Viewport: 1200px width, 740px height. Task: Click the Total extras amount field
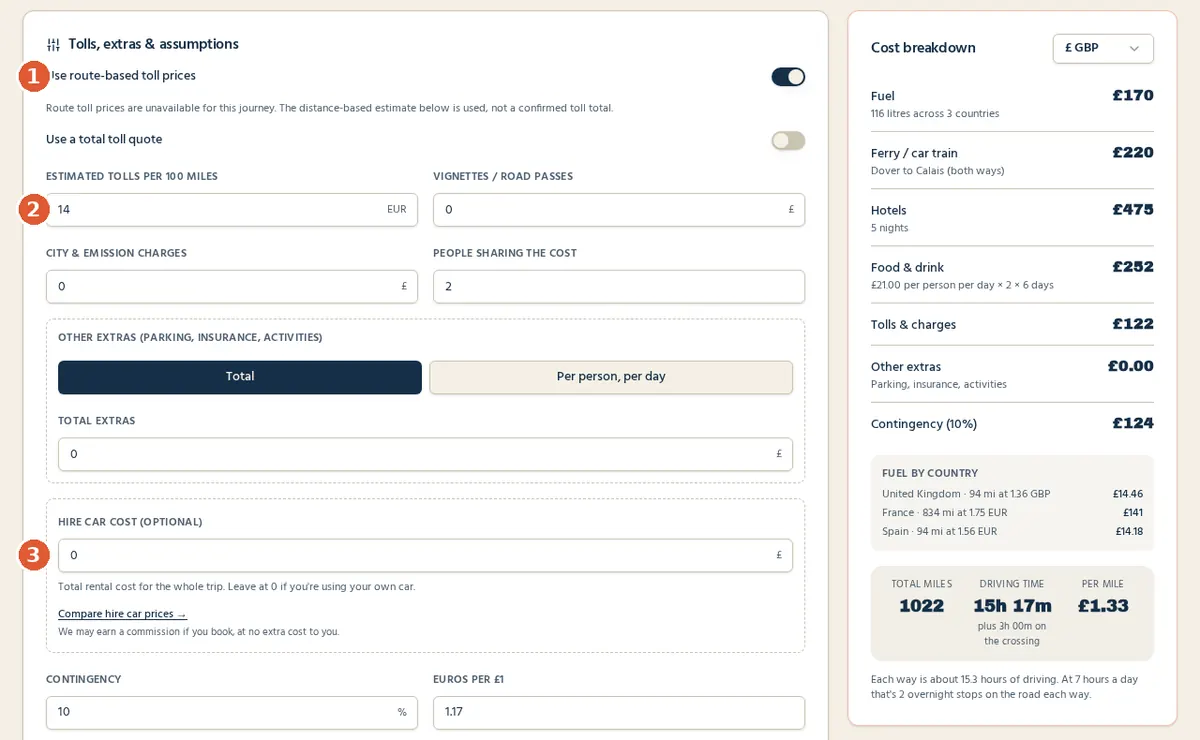point(425,454)
